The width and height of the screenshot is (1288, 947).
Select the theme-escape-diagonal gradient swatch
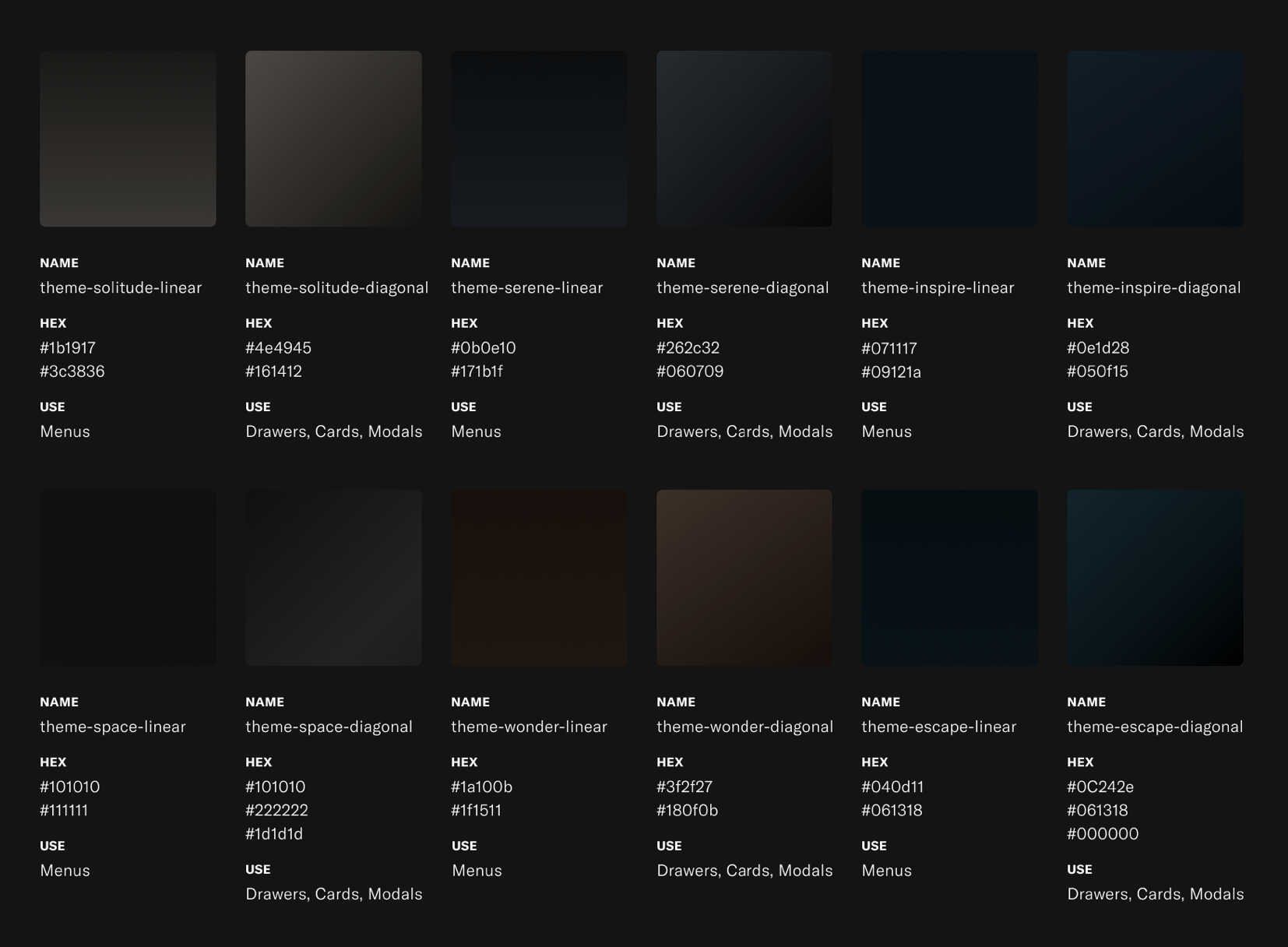coord(1155,578)
